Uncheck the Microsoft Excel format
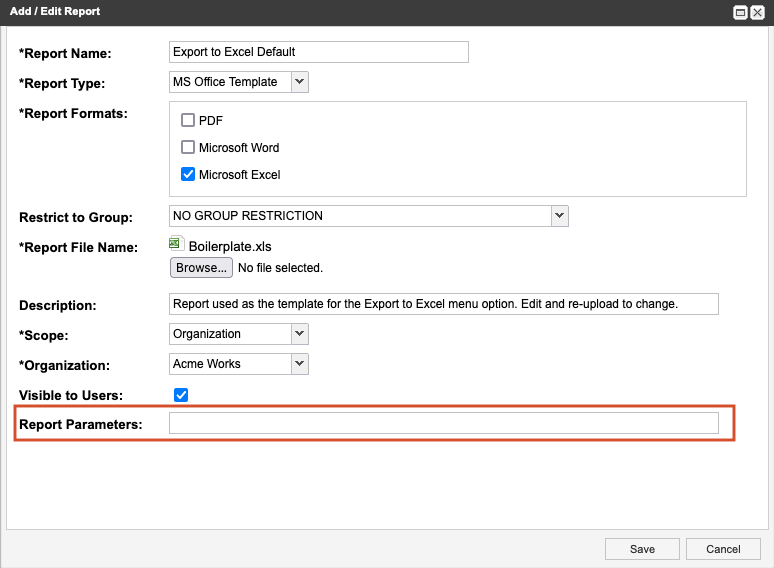Image resolution: width=774 pixels, height=568 pixels. 188,174
